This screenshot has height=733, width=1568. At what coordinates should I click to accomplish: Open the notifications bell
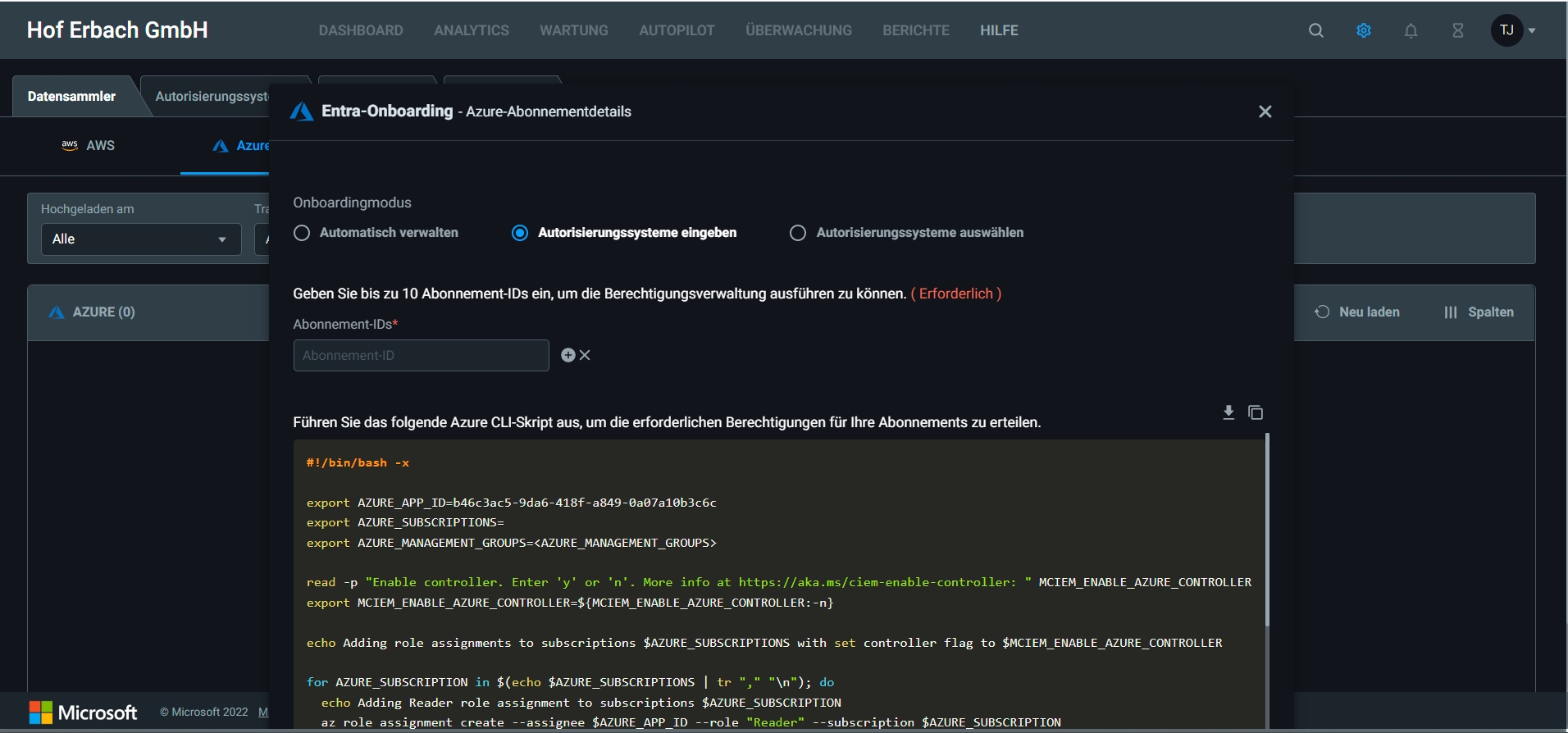click(1411, 30)
